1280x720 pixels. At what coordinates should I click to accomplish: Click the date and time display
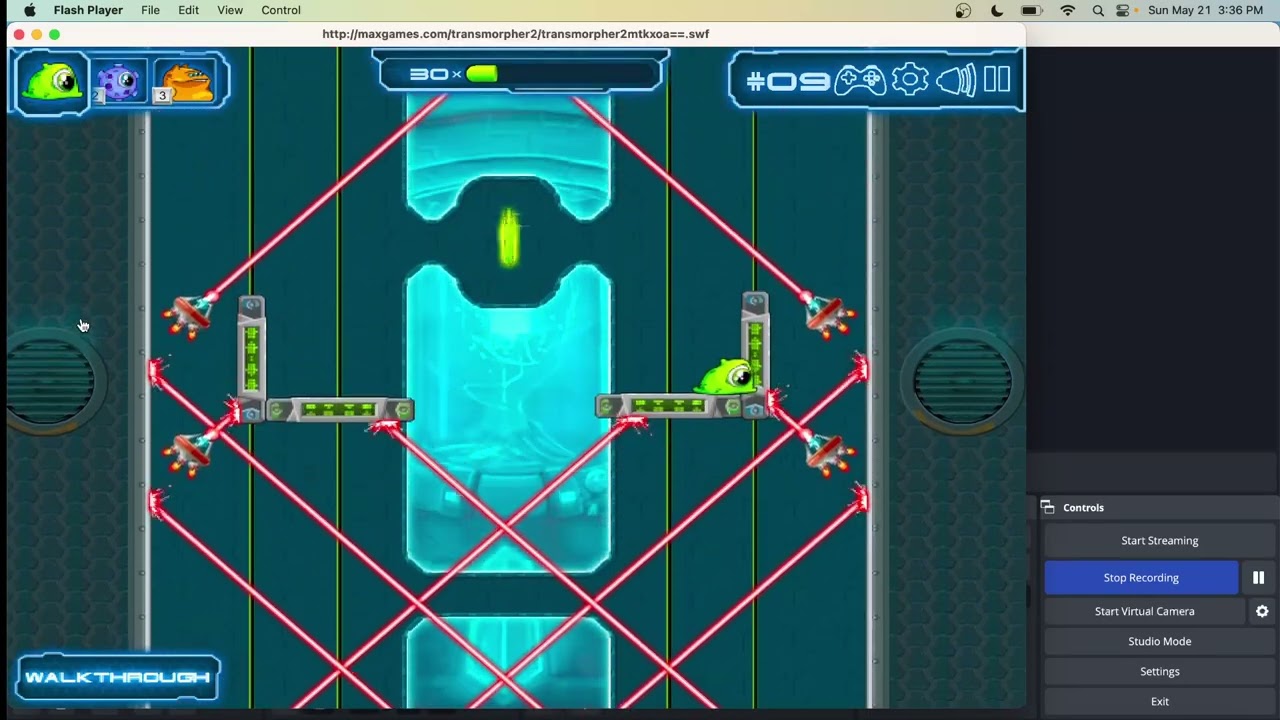(1205, 10)
